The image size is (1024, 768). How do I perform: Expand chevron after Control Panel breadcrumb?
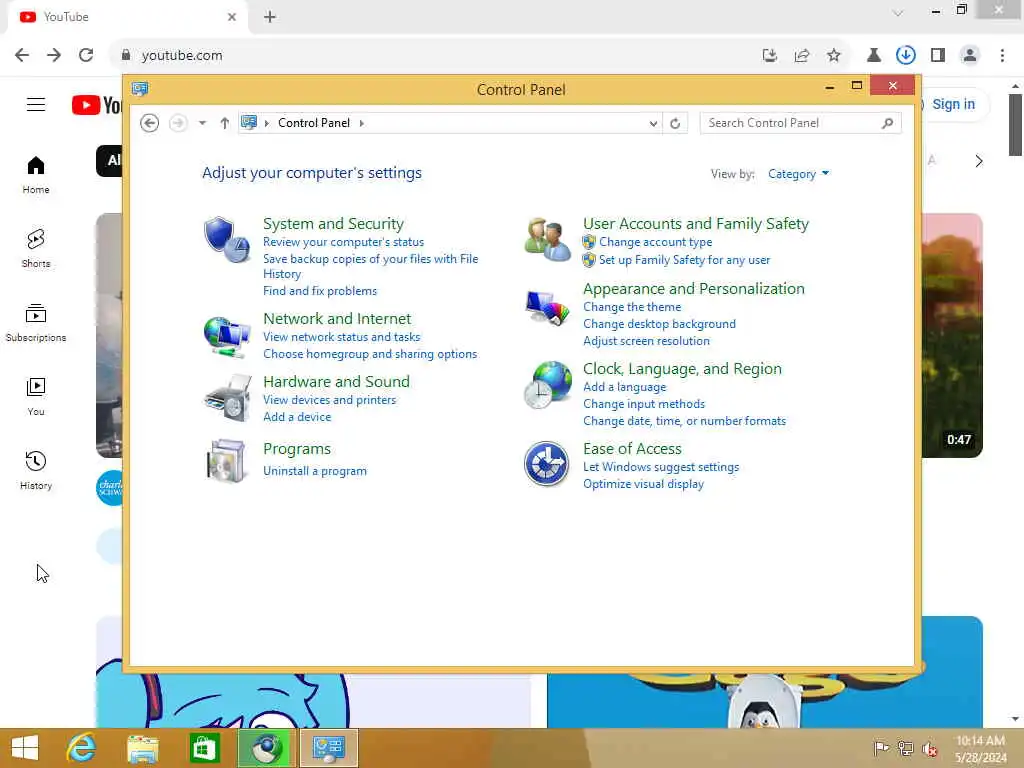tap(361, 123)
